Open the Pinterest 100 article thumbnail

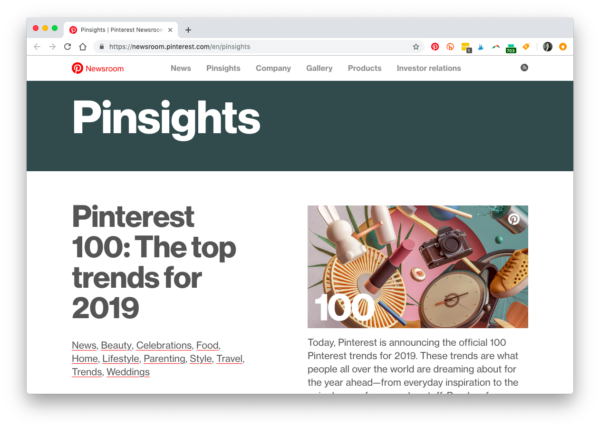pos(417,266)
